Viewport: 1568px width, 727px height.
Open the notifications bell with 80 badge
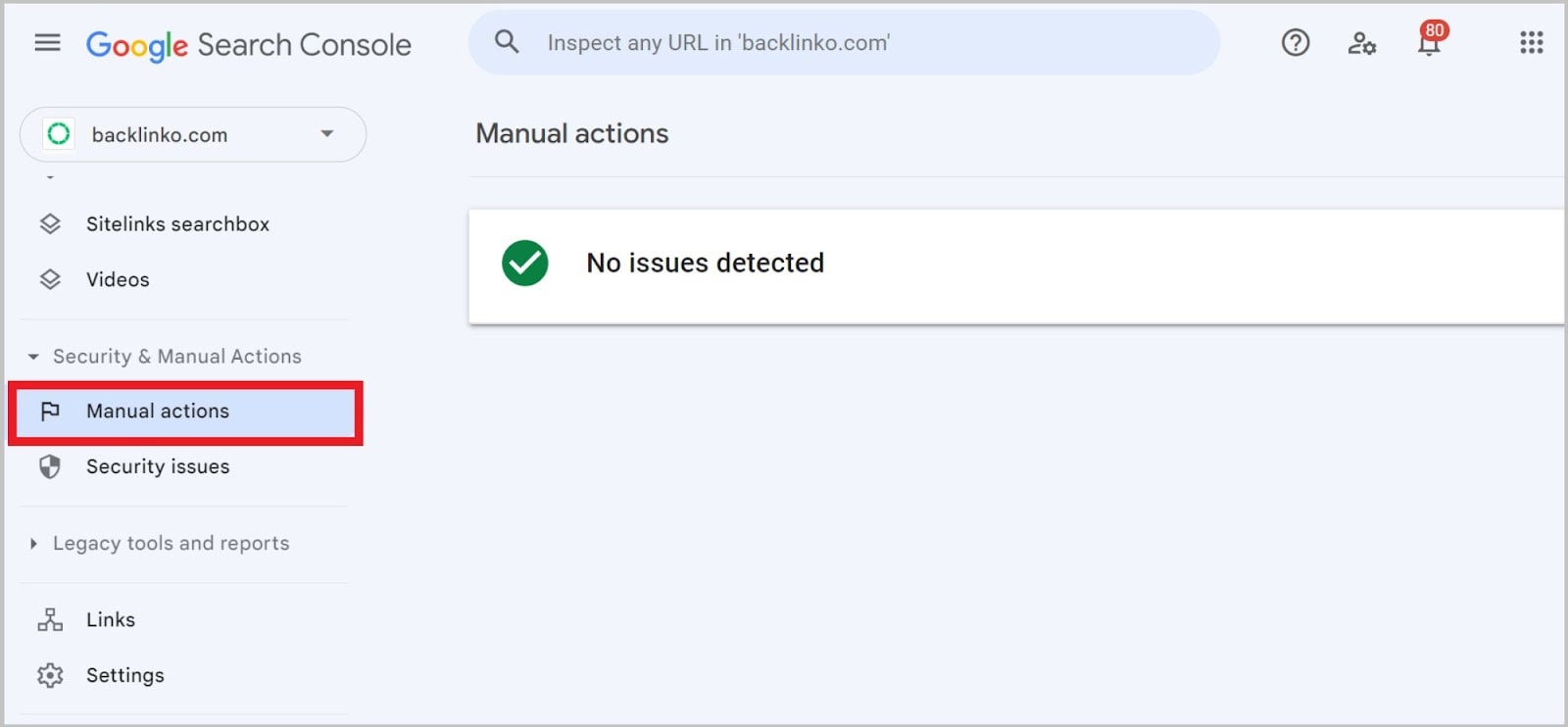[1429, 44]
